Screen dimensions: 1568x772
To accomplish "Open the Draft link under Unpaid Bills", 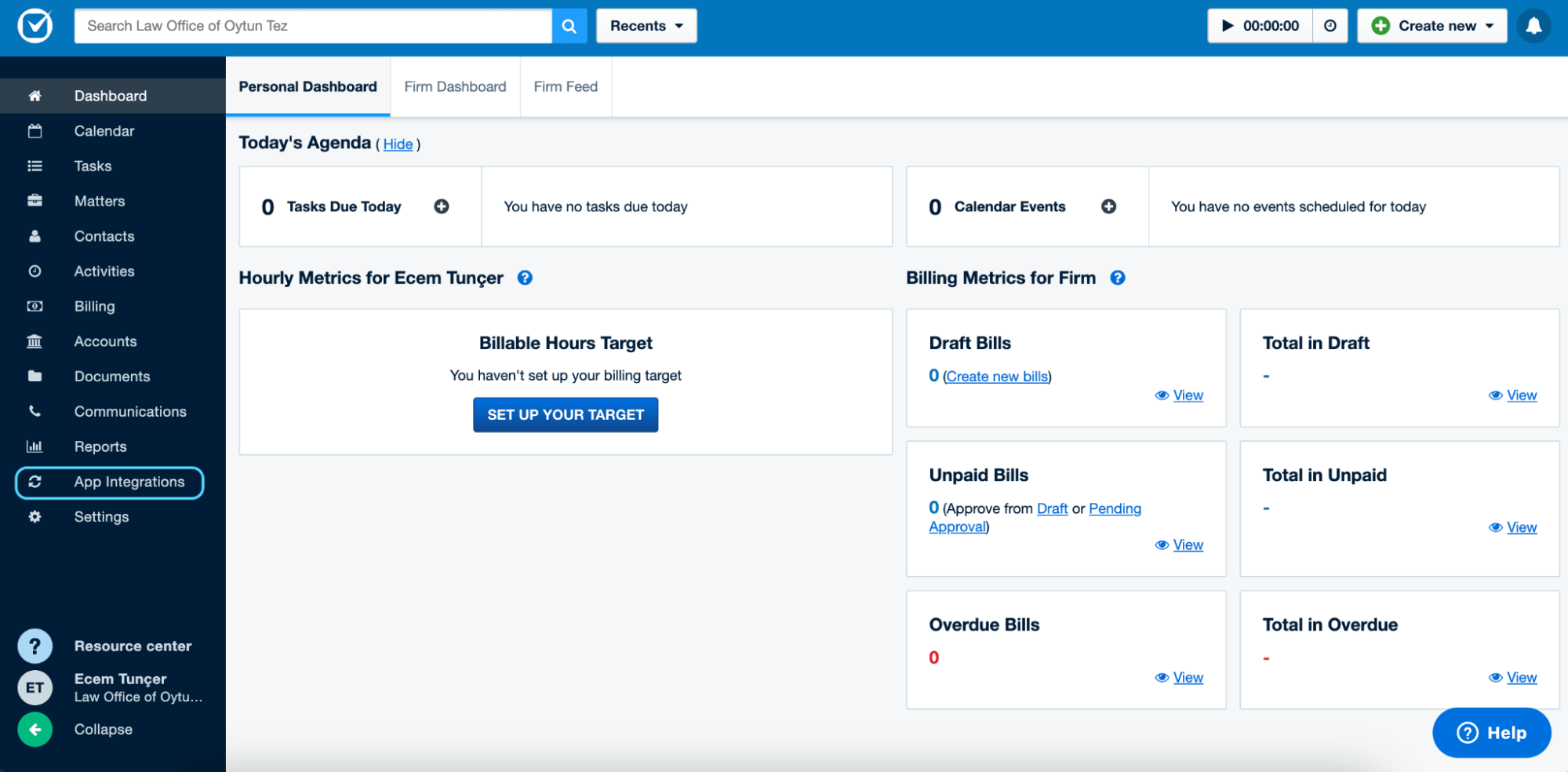I will pos(1052,508).
